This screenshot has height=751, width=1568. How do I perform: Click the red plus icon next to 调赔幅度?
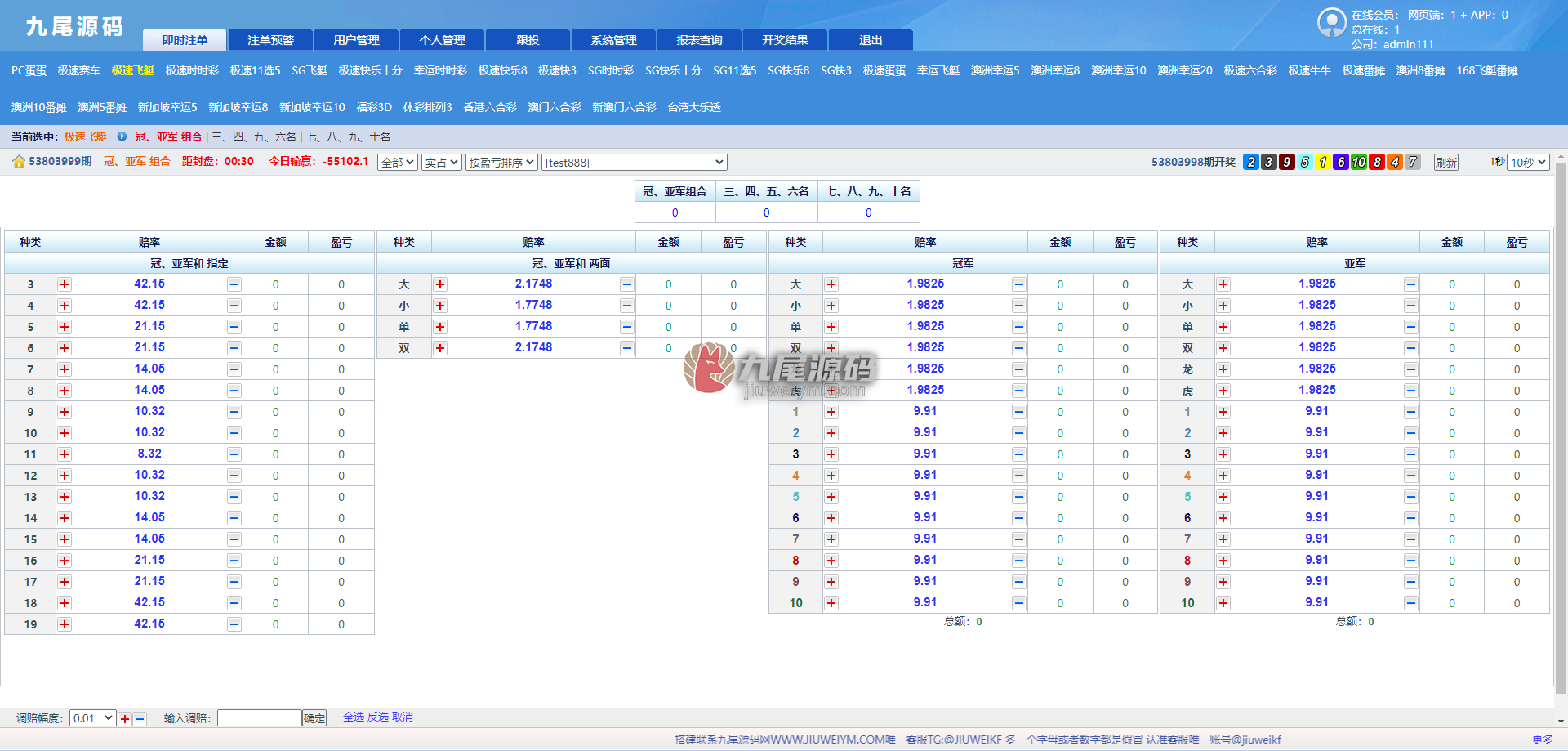point(125,719)
